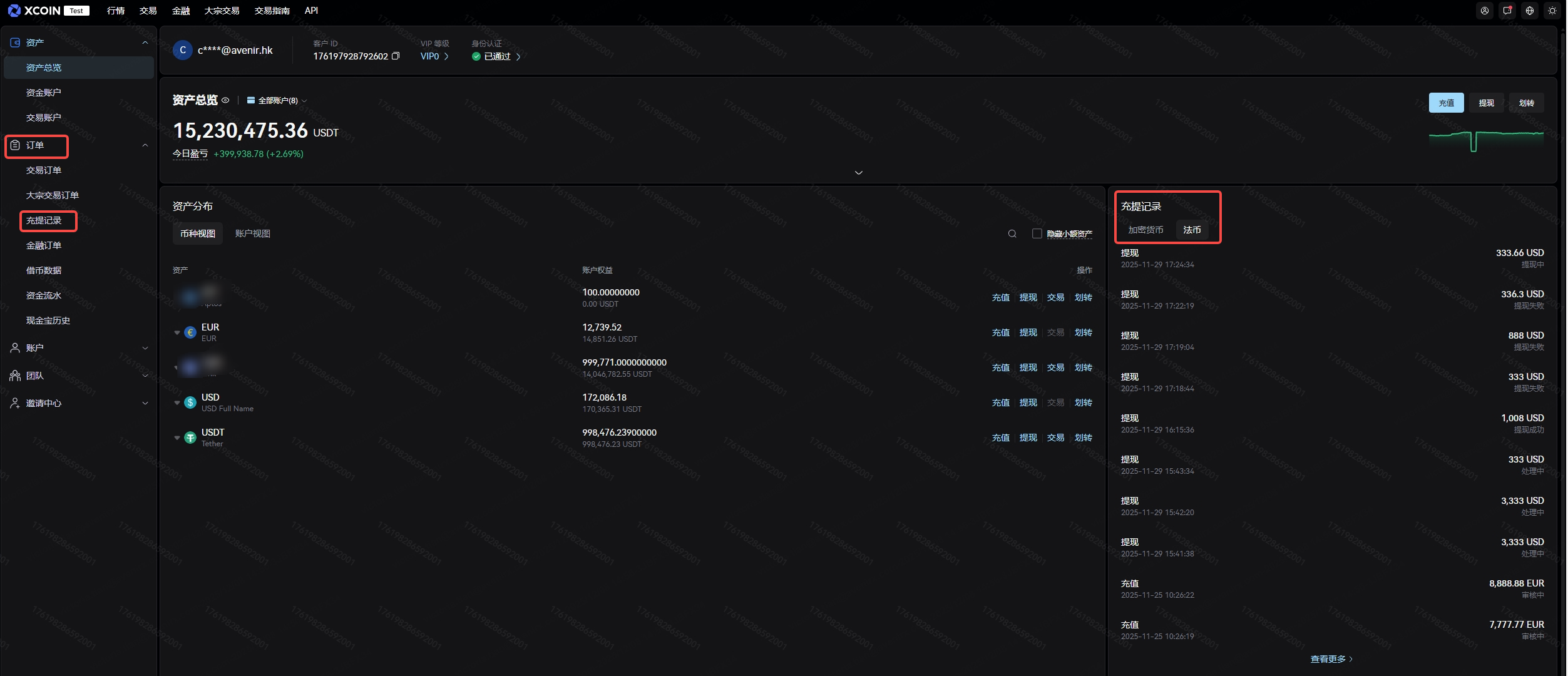Click the search icon in asset distribution
1568x676 pixels.
coord(1012,233)
